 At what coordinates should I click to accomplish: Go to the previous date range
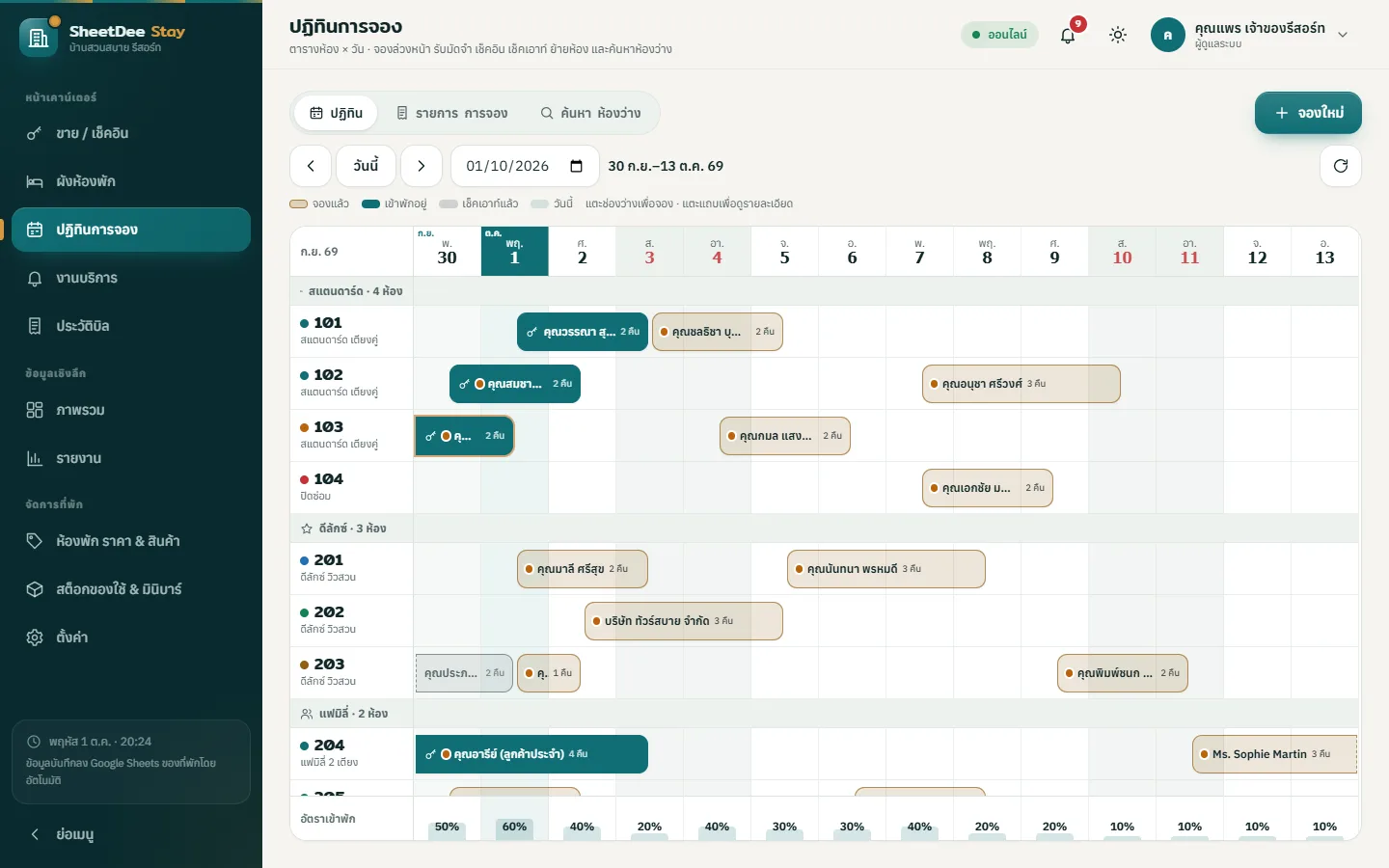coord(311,166)
